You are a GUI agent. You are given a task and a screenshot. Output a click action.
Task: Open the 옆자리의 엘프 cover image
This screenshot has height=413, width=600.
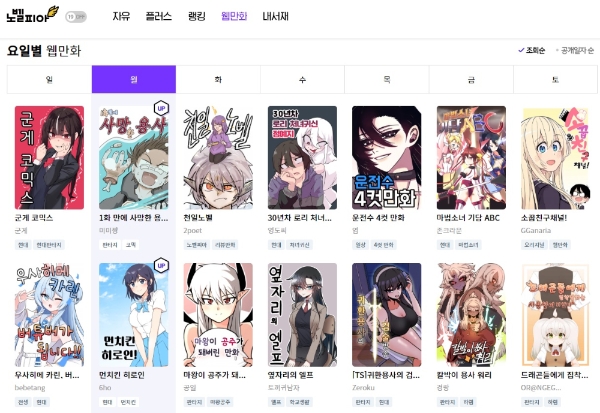coord(302,315)
